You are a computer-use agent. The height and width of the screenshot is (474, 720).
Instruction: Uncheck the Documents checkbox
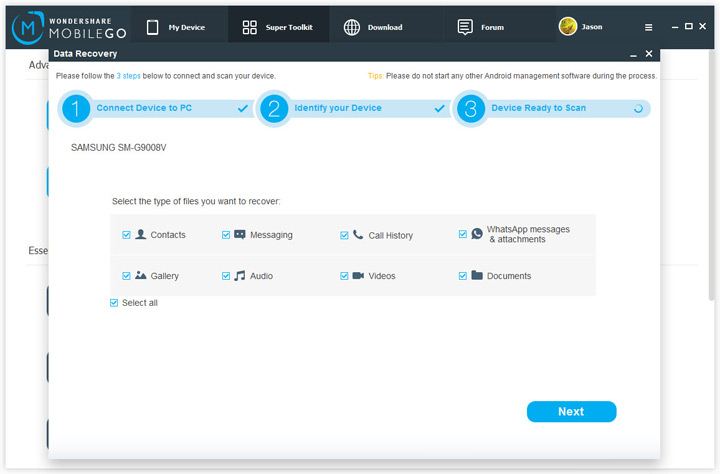pyautogui.click(x=462, y=276)
